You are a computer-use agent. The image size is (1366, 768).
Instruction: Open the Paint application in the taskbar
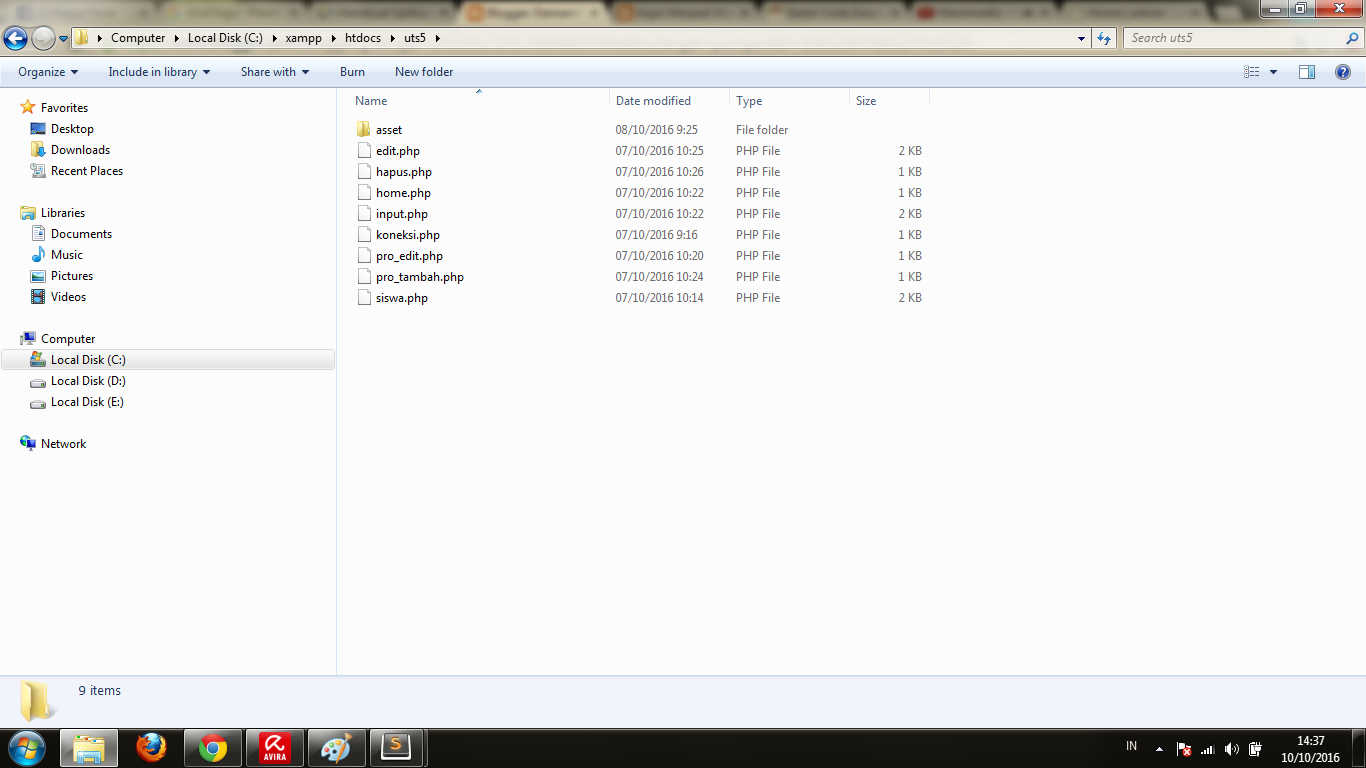click(x=336, y=747)
